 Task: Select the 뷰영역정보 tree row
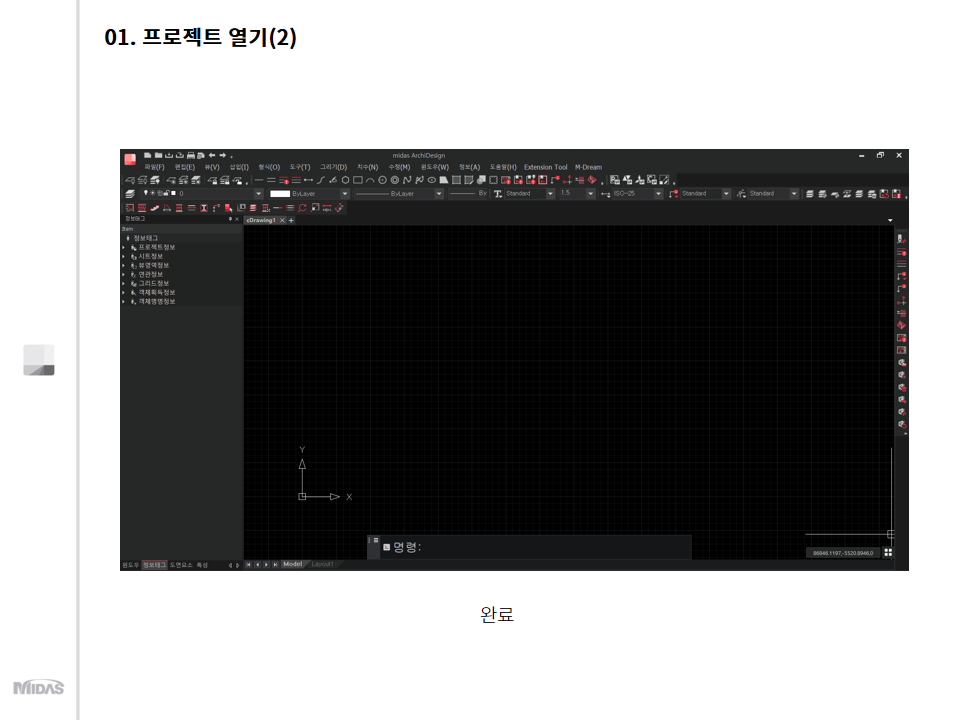coord(181,266)
